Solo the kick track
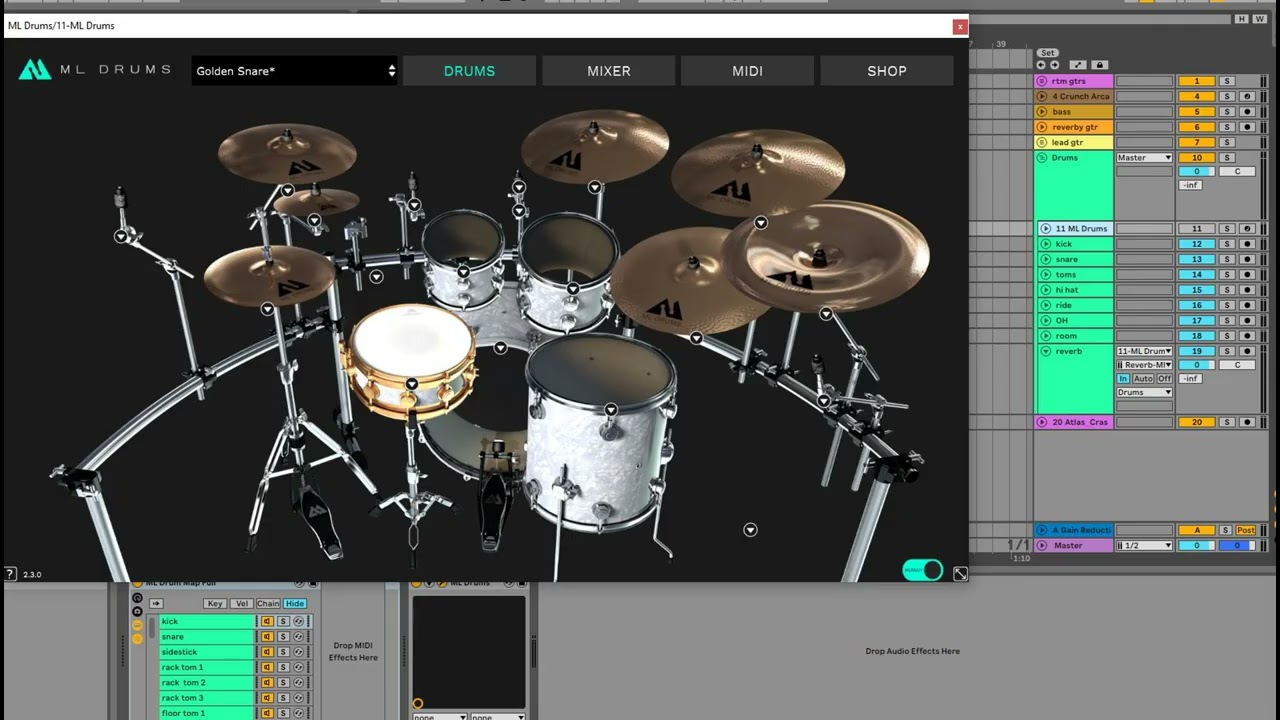 [1227, 244]
